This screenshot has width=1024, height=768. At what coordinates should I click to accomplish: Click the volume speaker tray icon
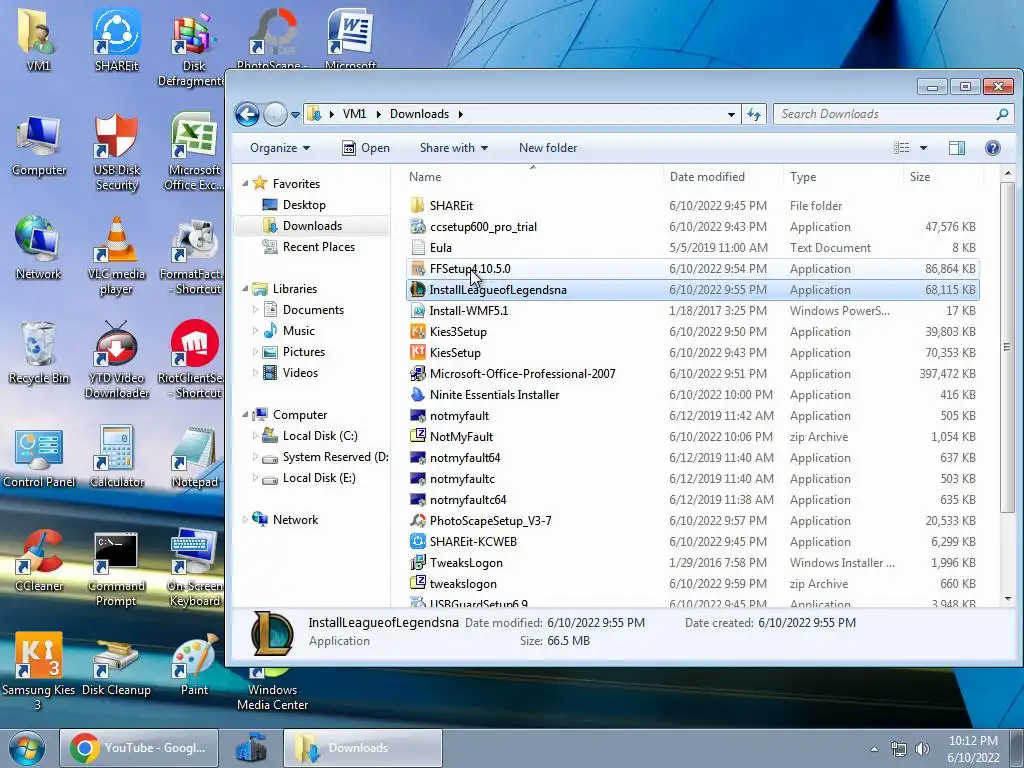[x=922, y=749]
